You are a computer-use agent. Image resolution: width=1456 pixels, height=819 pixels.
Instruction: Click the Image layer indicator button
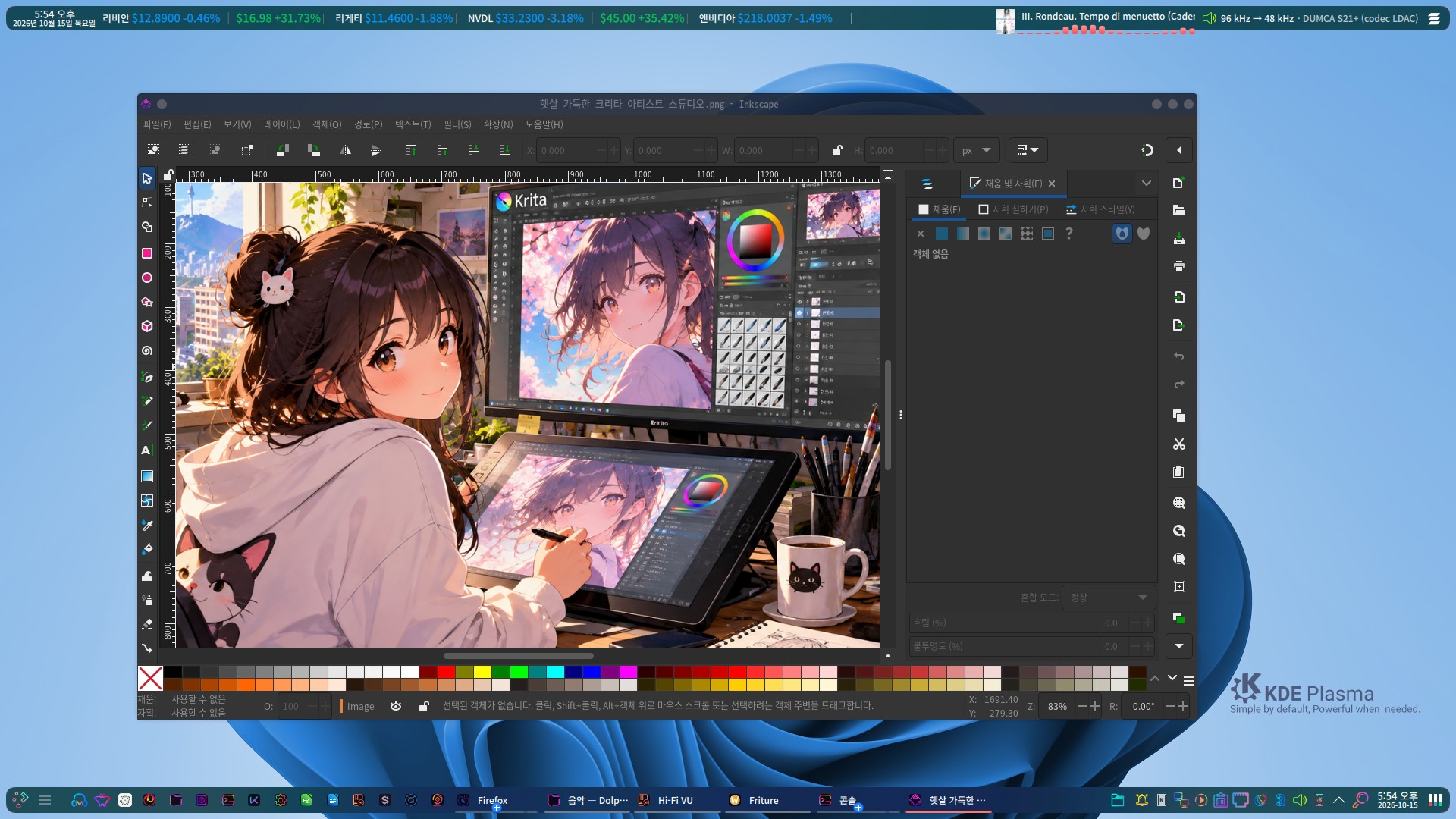pos(358,706)
